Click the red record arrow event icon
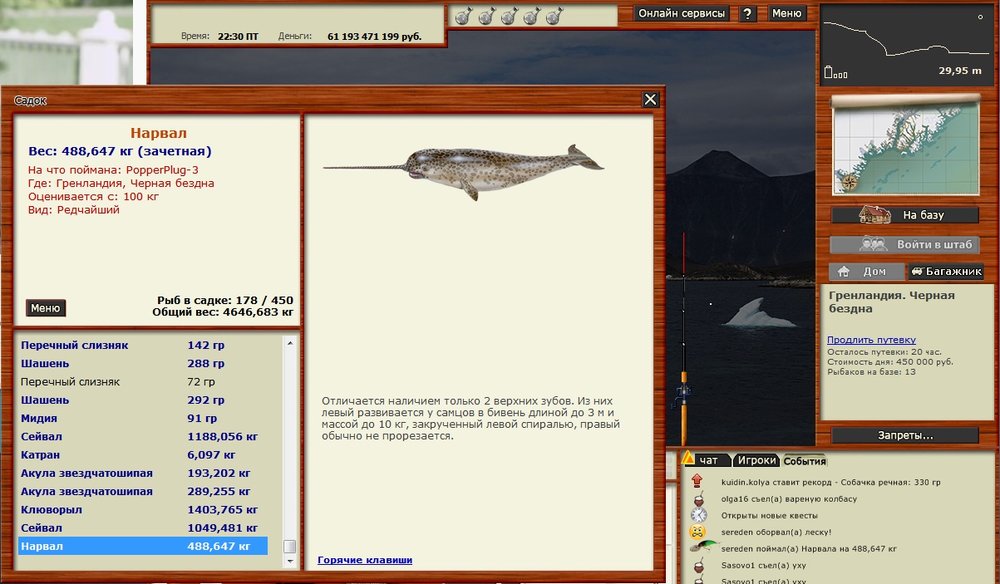 (697, 482)
